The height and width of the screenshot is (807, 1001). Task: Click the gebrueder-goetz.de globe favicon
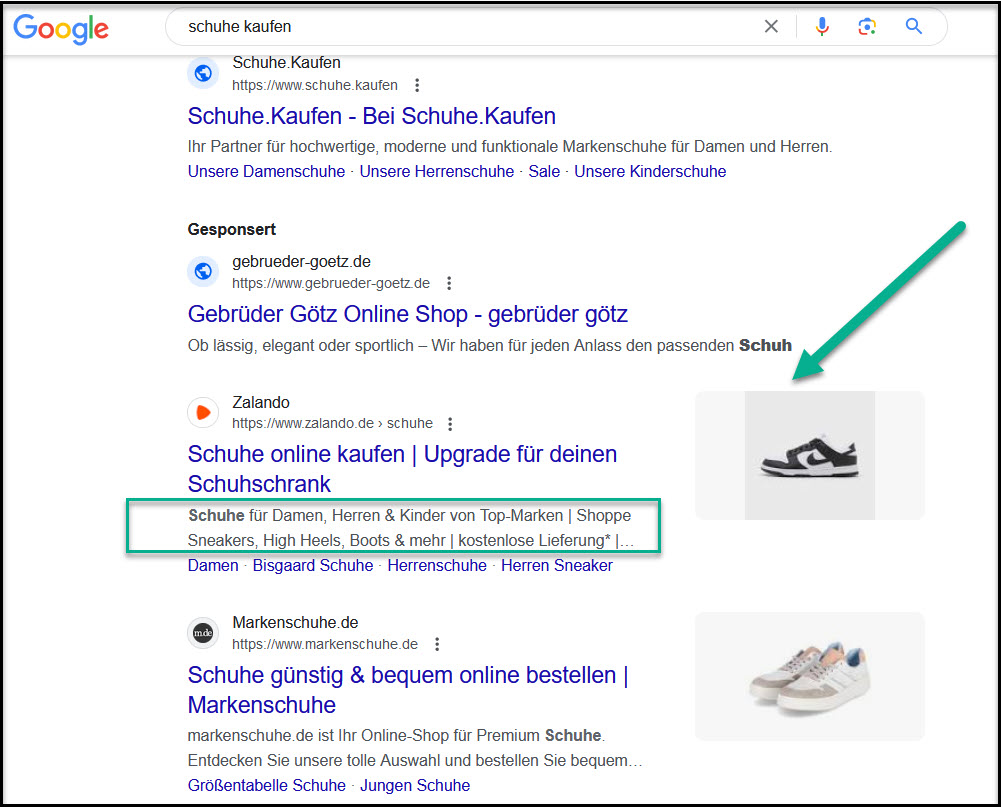coord(203,271)
